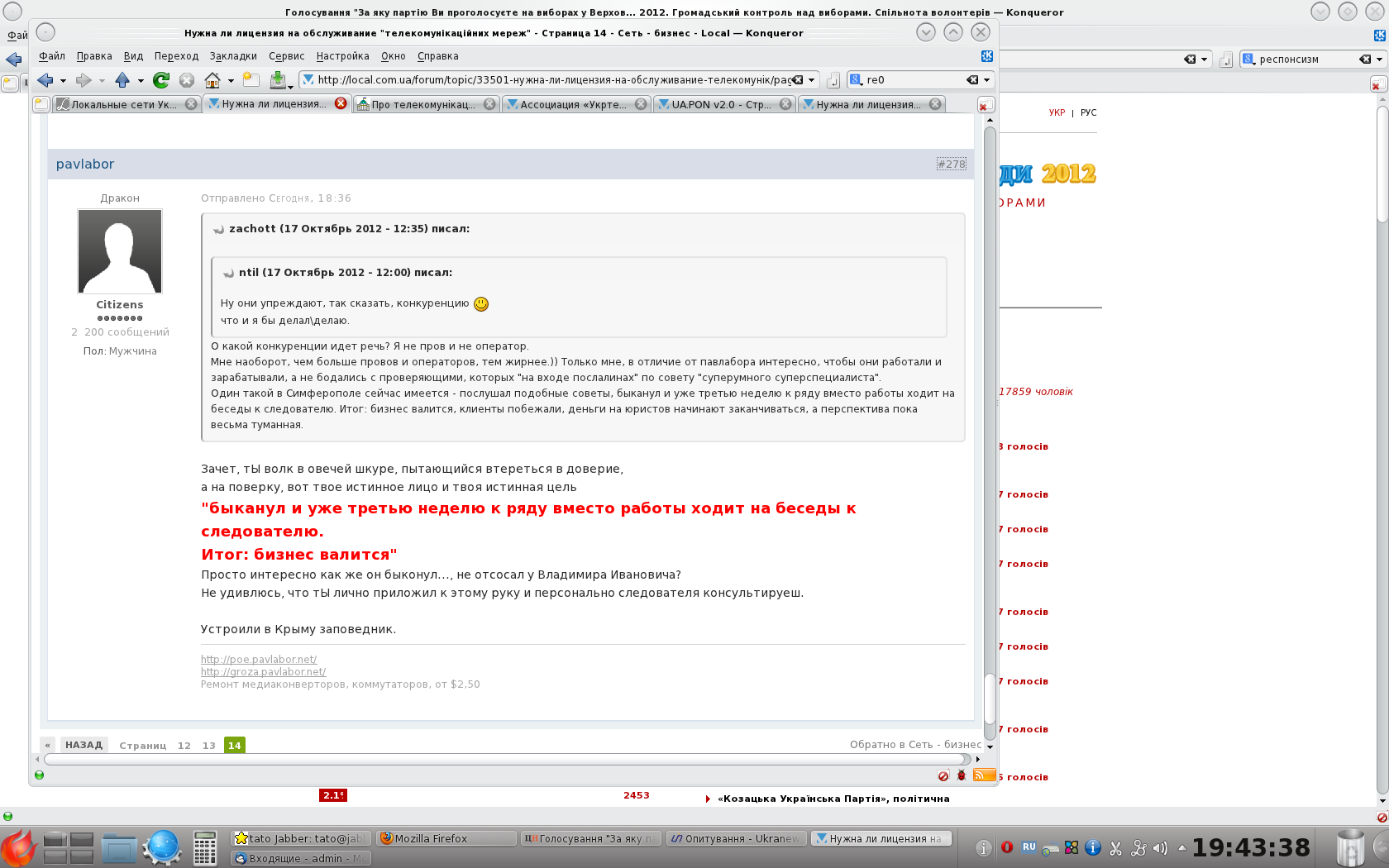Click the volume speaker icon in system tray
Viewport: 1389px width, 868px height.
pos(1160,847)
